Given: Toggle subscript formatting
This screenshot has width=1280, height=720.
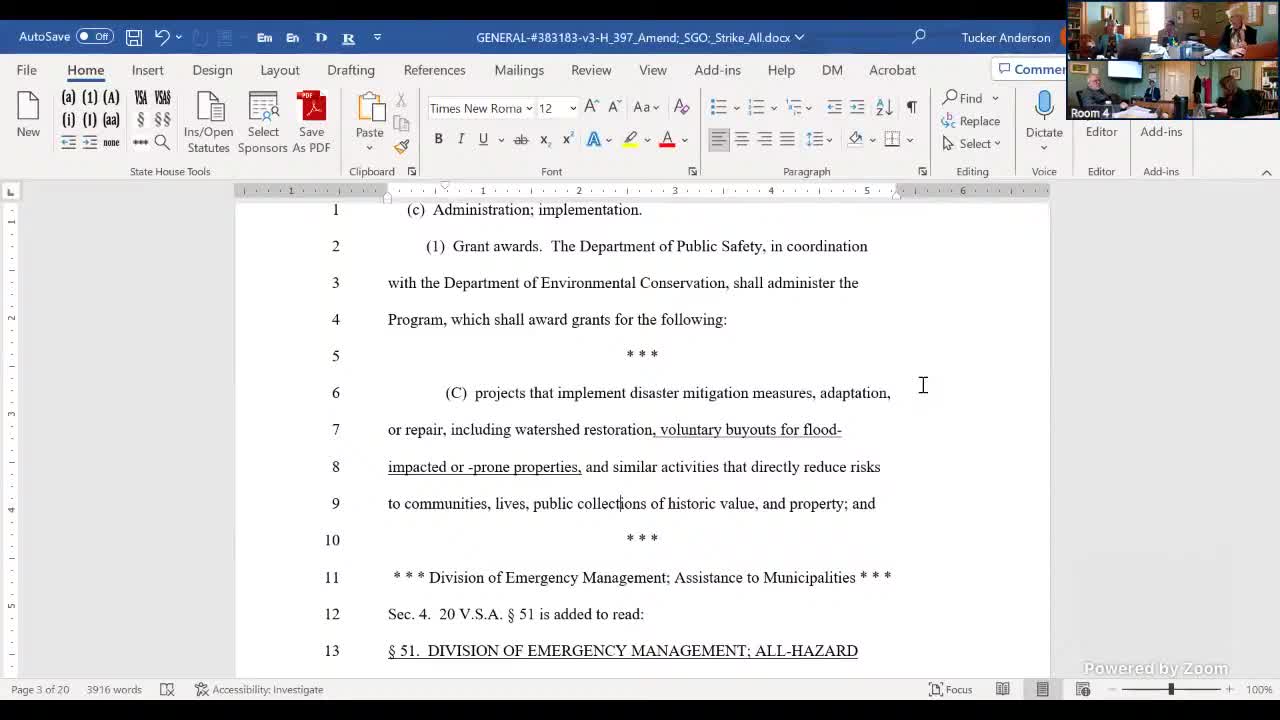Looking at the screenshot, I should point(545,139).
